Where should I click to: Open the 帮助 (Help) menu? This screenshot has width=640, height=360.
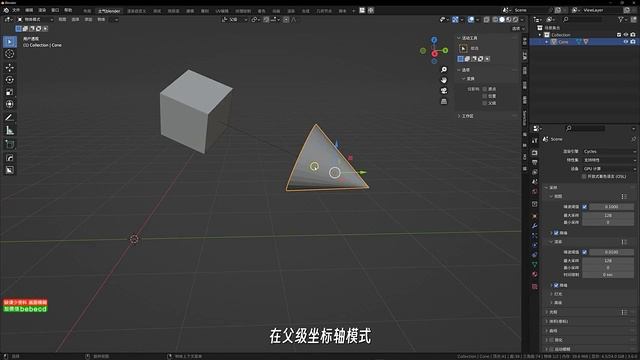(x=68, y=10)
